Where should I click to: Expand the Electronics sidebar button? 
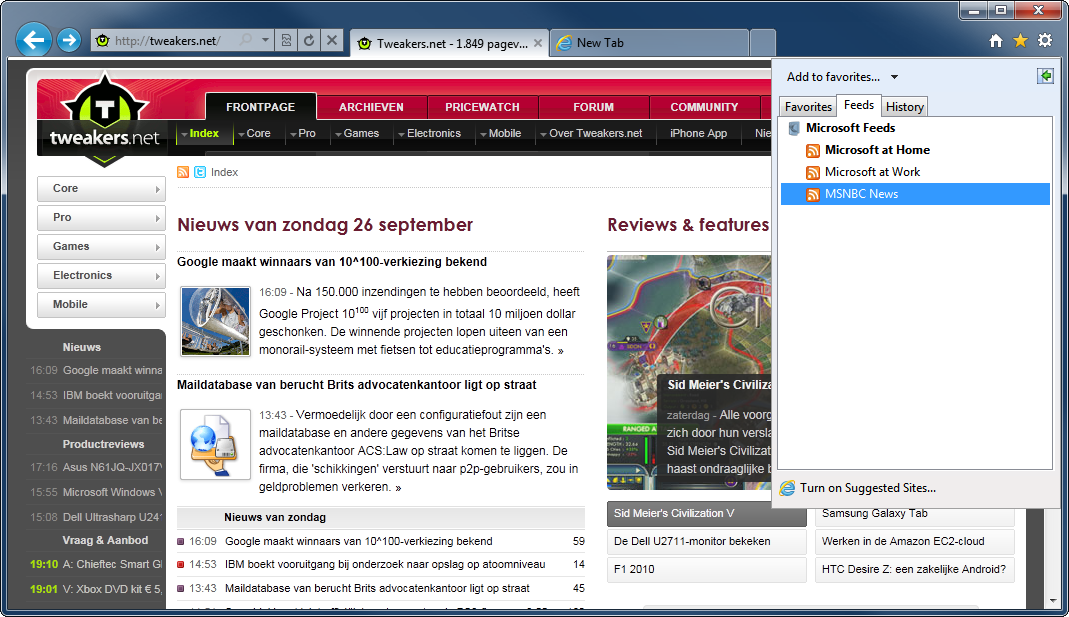101,275
